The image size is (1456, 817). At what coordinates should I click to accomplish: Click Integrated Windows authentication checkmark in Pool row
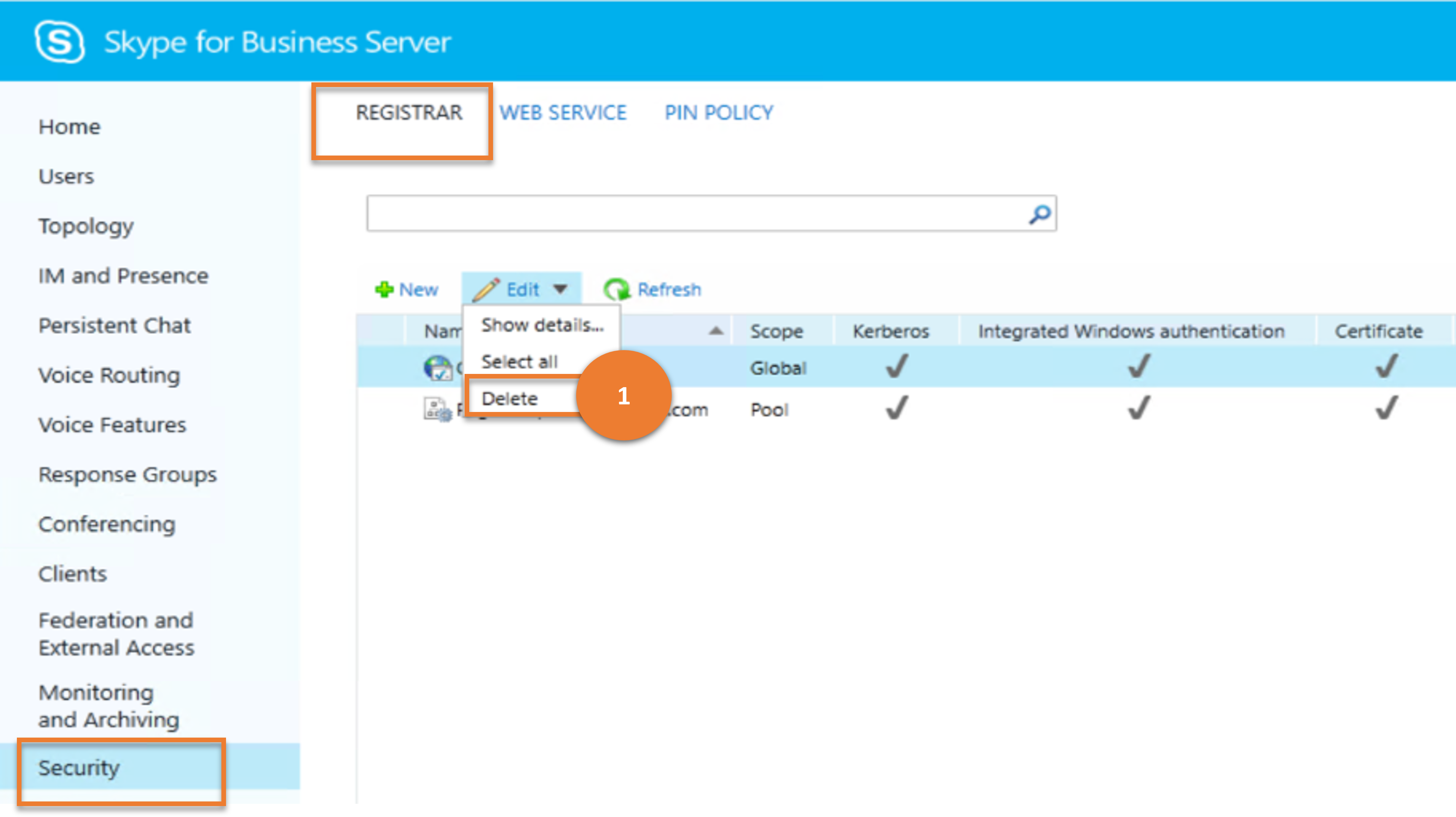click(x=1139, y=408)
